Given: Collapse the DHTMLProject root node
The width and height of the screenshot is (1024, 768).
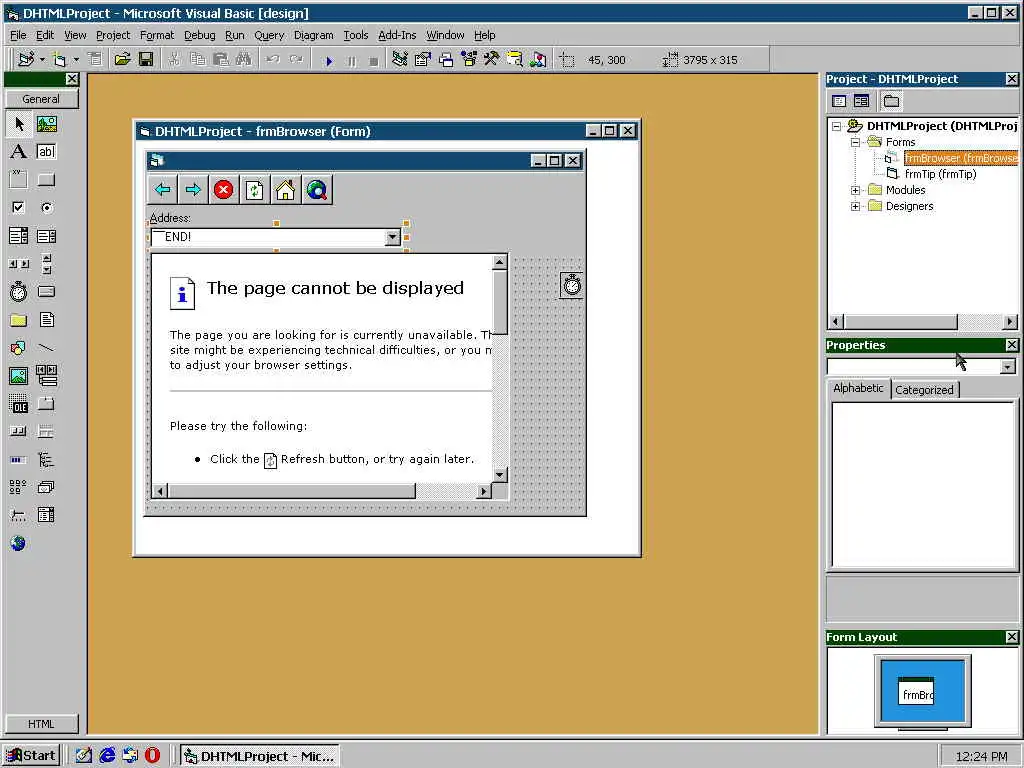Looking at the screenshot, I should (x=836, y=126).
